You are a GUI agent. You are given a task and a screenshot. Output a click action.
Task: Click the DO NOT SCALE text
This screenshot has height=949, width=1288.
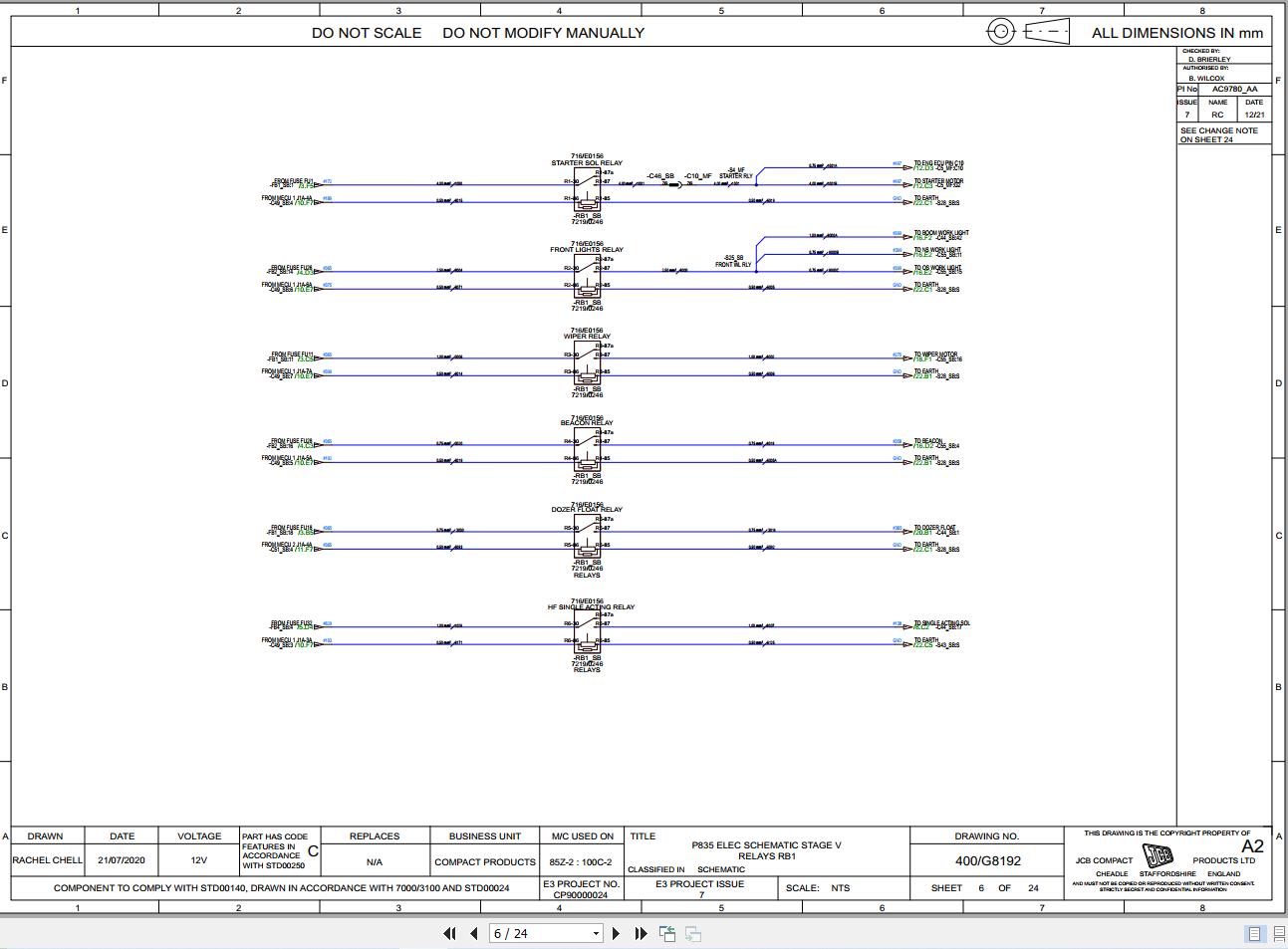(x=367, y=33)
